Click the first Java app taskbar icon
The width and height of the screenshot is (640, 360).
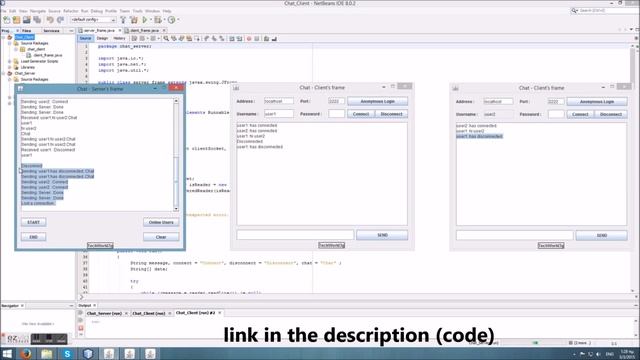click(109, 353)
